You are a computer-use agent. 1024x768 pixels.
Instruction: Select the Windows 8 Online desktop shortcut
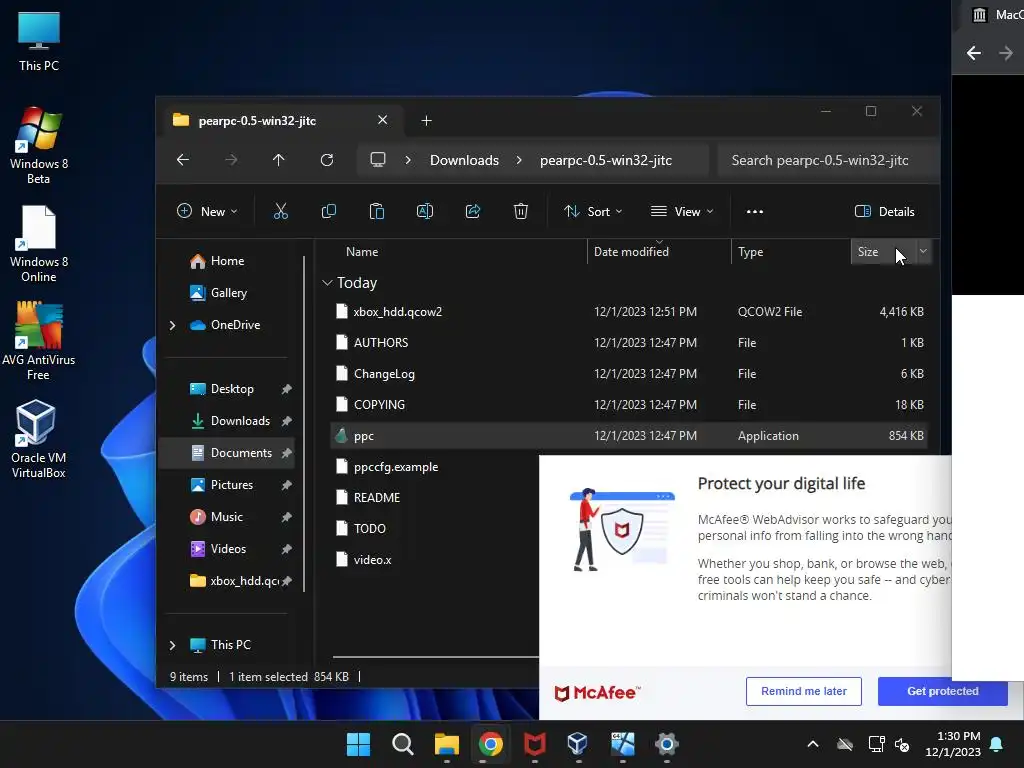pos(39,244)
